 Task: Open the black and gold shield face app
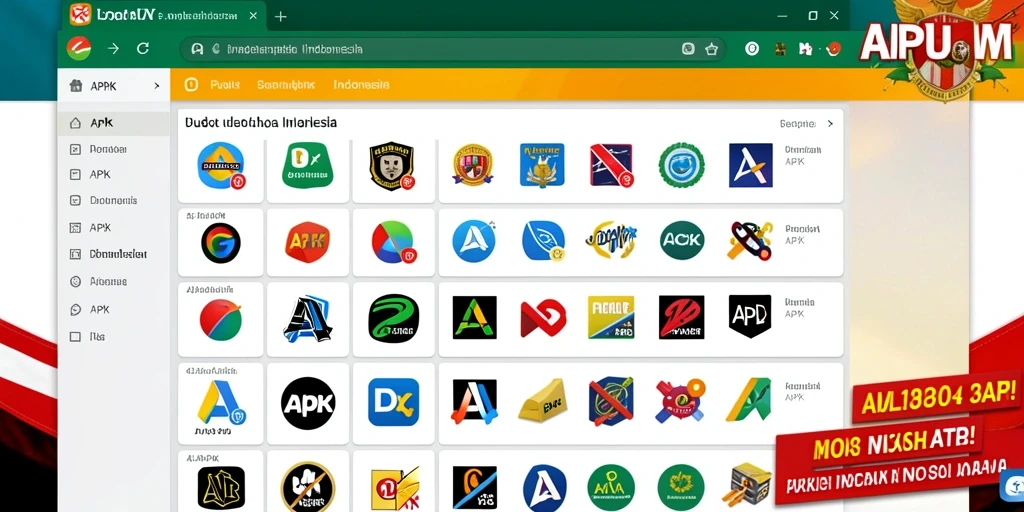coord(392,166)
